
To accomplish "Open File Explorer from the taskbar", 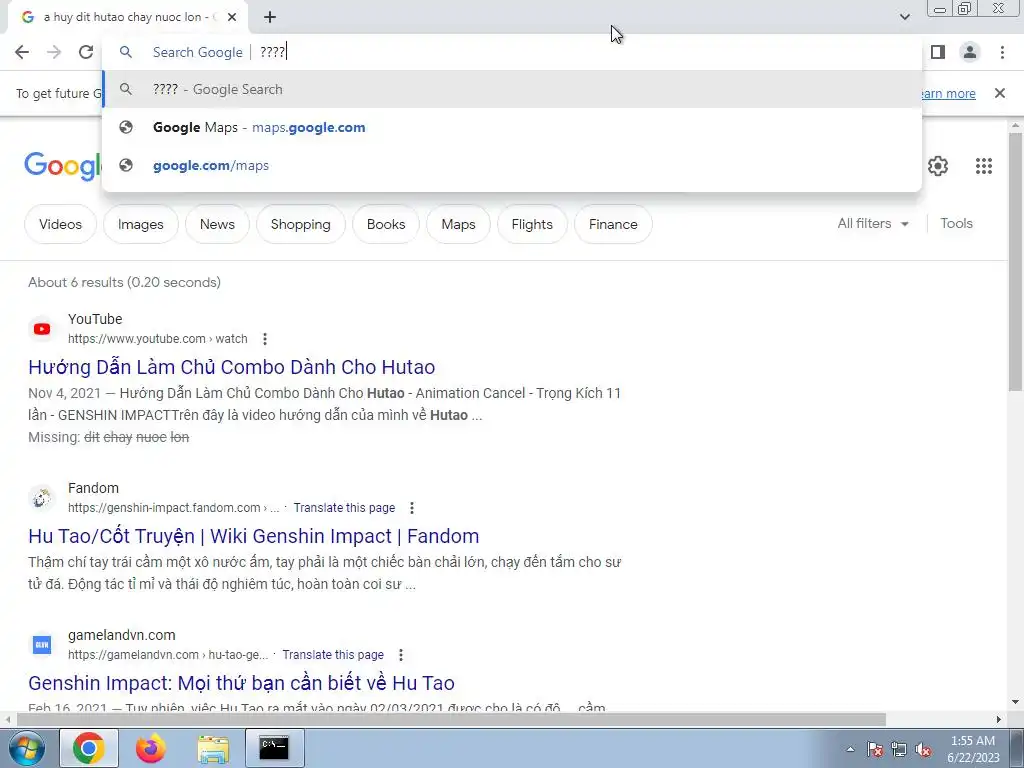I will tap(213, 748).
